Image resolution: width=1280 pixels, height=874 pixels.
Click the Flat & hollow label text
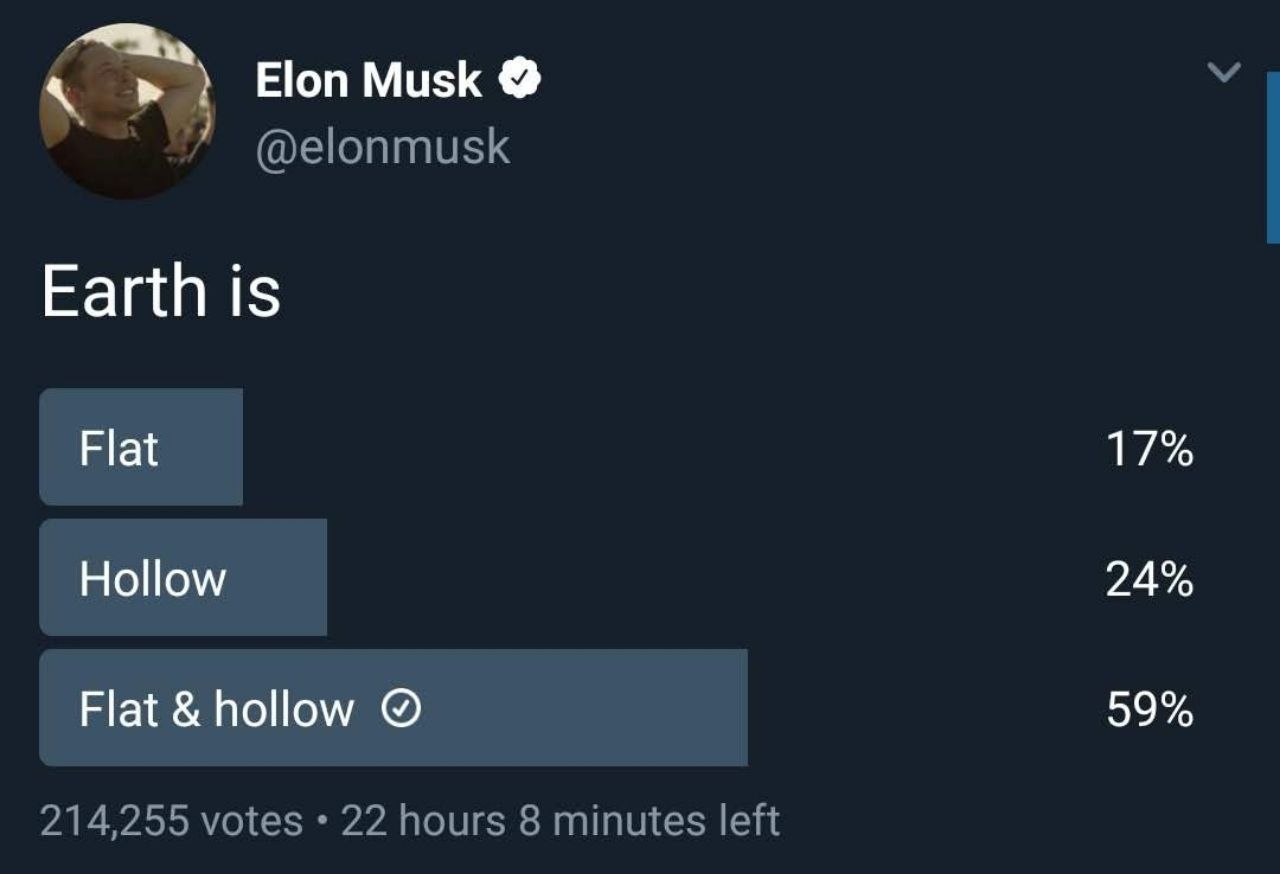point(216,710)
